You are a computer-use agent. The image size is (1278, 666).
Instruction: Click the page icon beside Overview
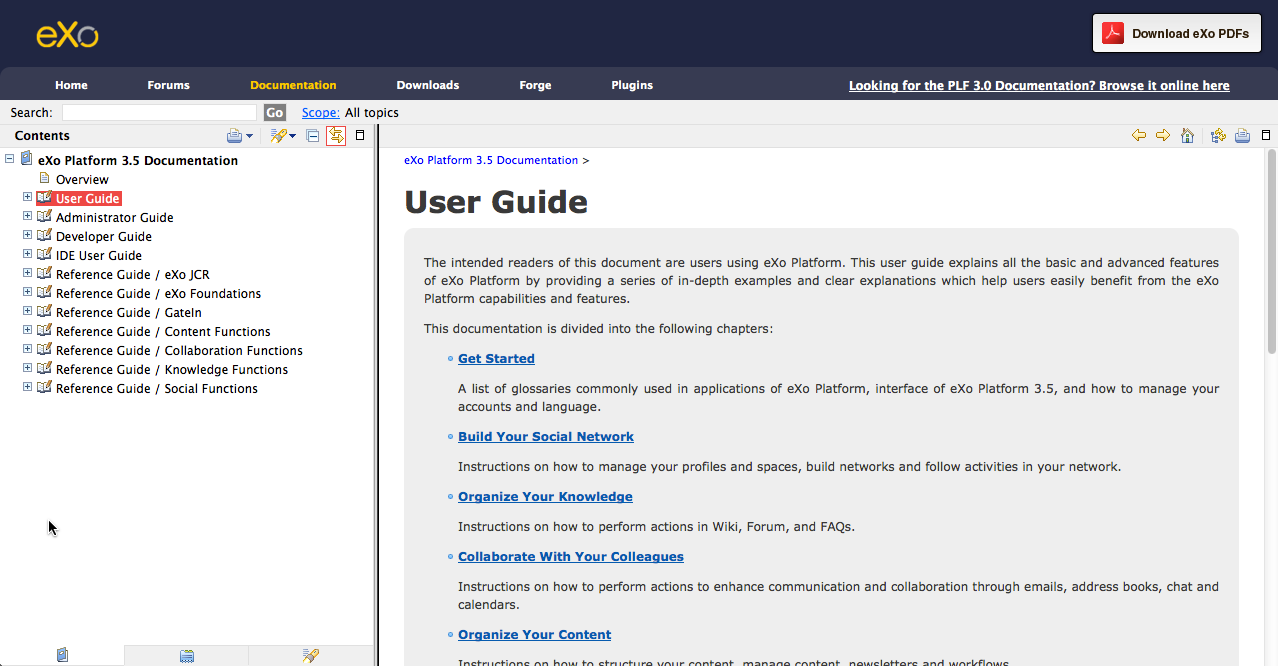pos(44,178)
